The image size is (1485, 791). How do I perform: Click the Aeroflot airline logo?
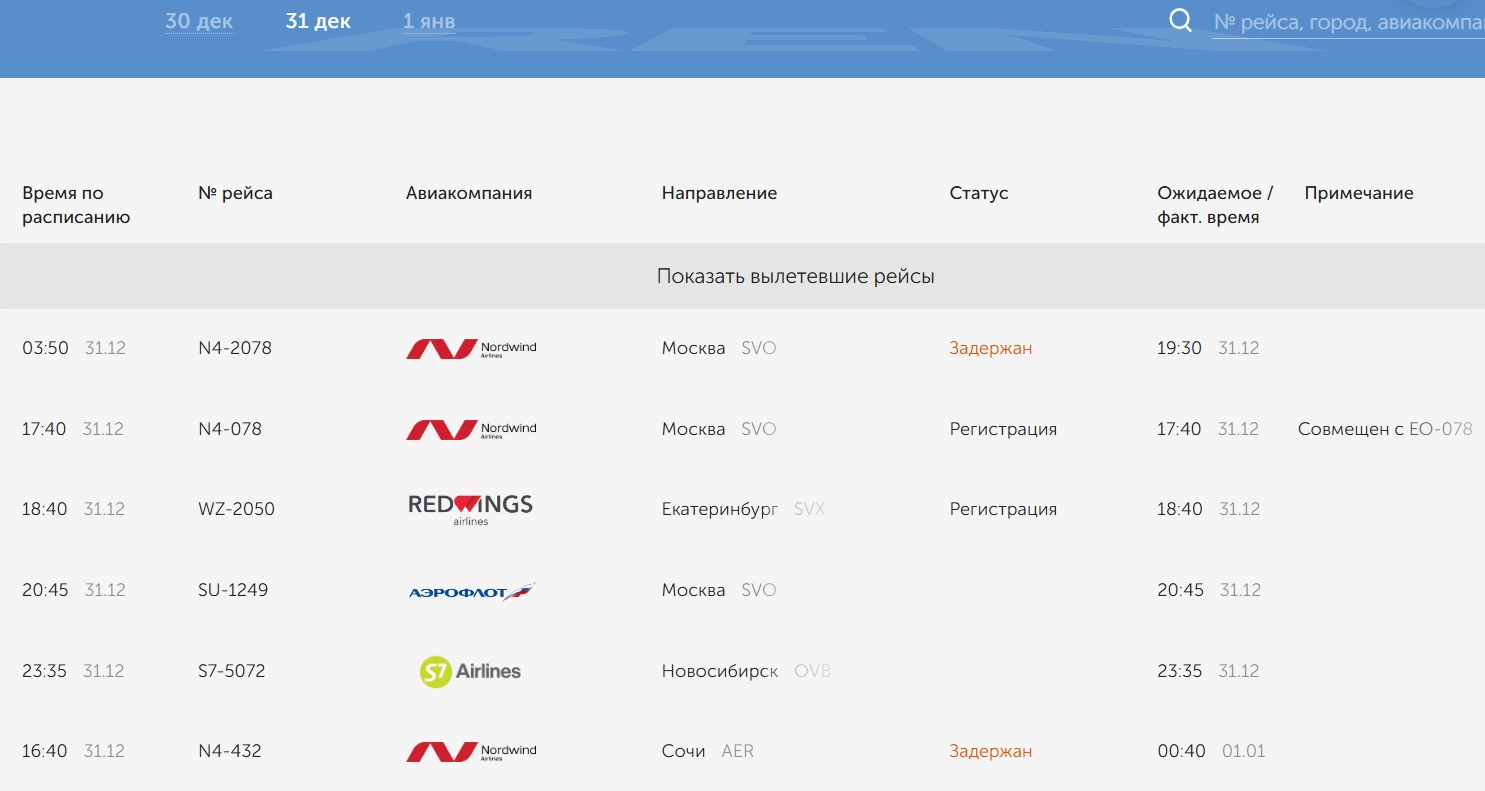pyautogui.click(x=471, y=591)
